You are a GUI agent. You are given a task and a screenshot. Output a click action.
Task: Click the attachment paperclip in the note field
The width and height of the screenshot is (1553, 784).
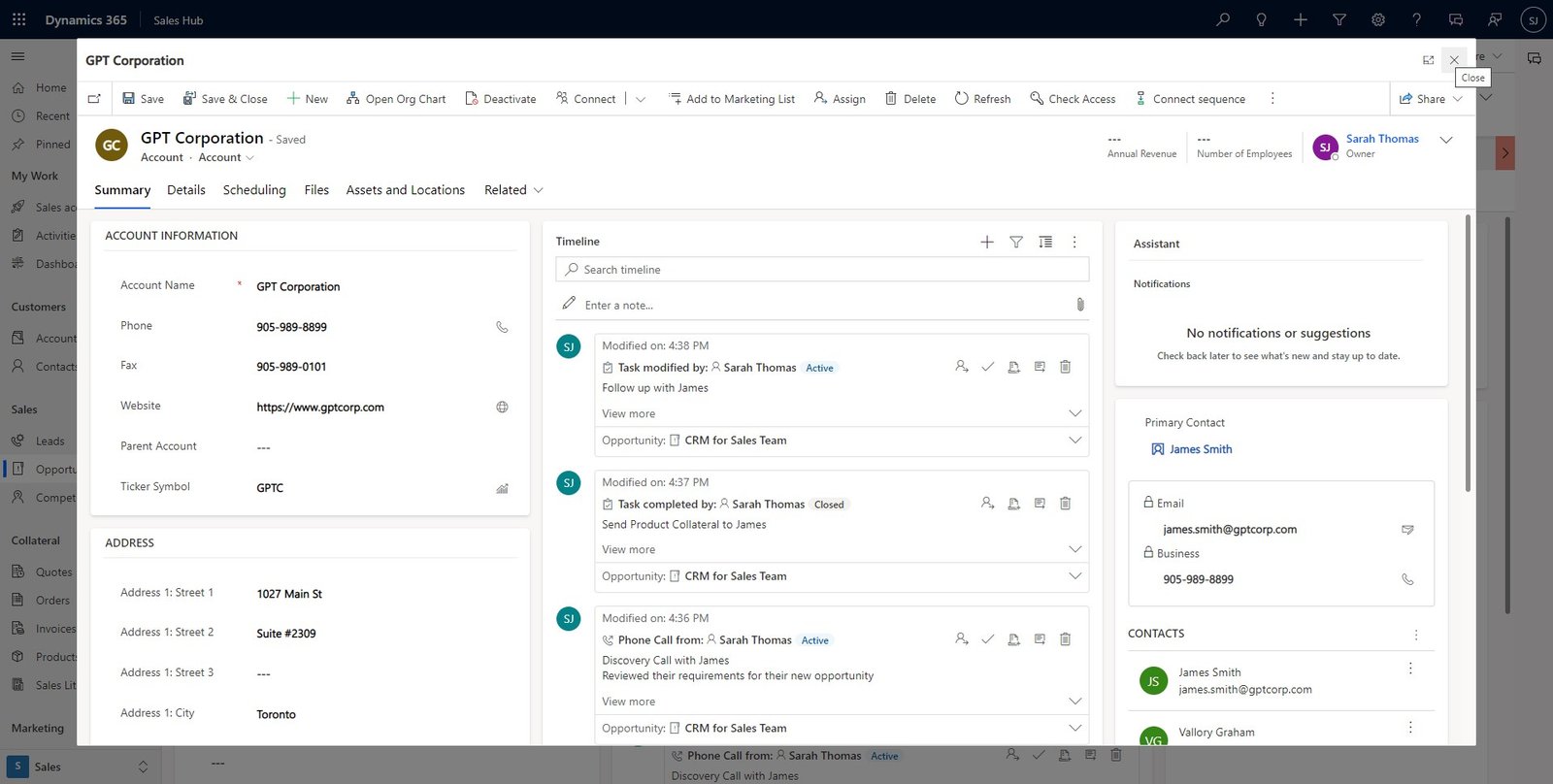coord(1080,305)
